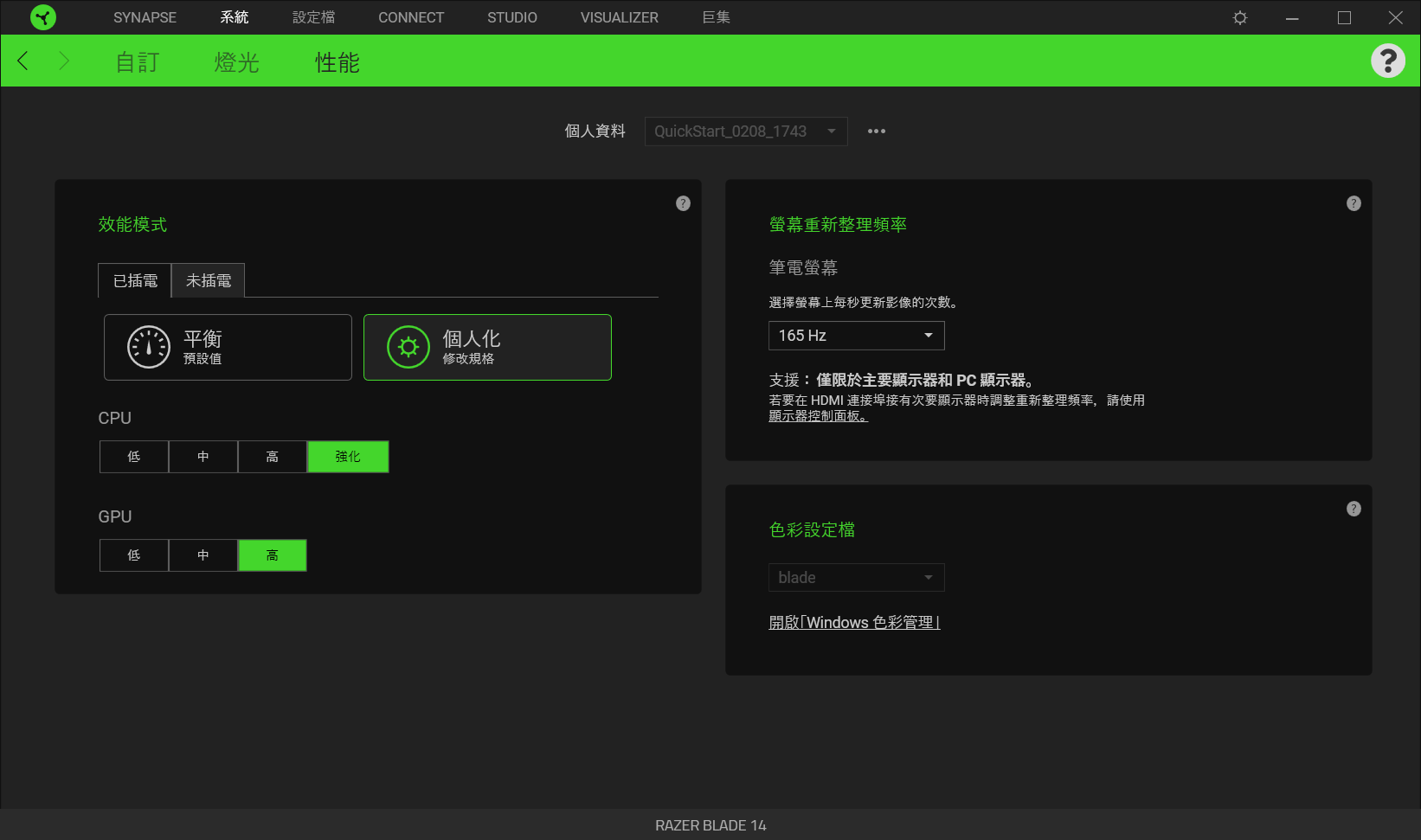
Task: Expand the 165 Hz refresh rate dropdown
Action: coord(856,336)
